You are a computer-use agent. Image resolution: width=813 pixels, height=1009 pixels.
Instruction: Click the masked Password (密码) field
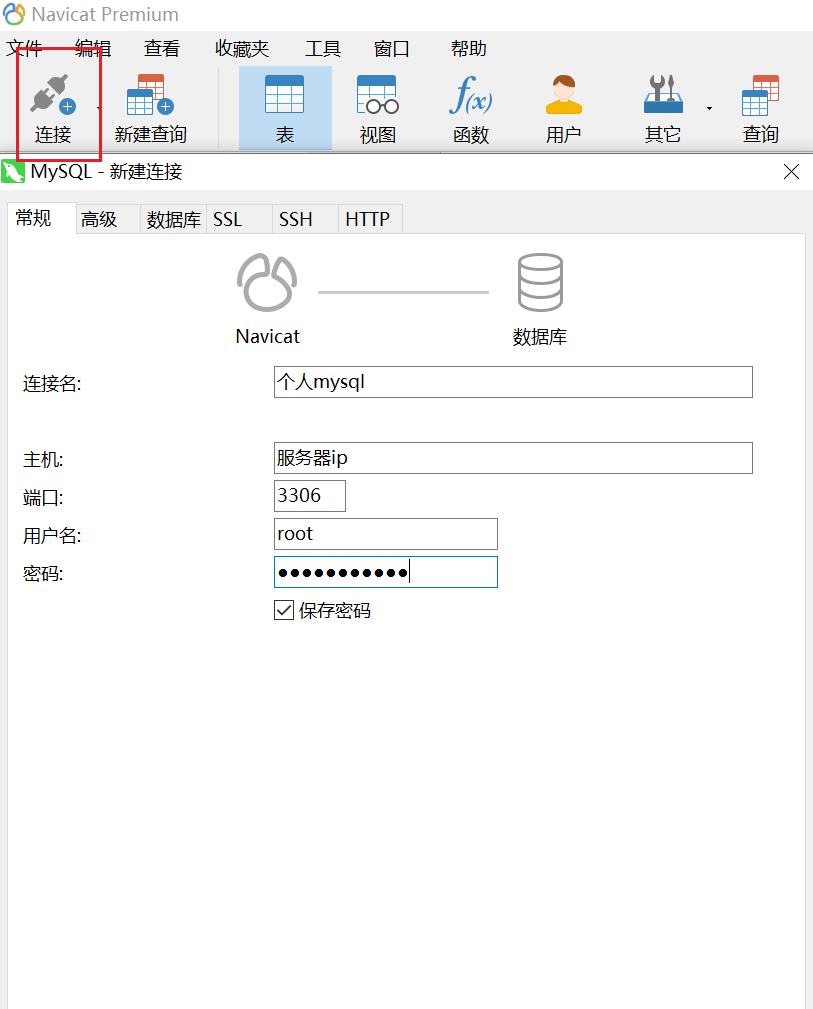[386, 572]
